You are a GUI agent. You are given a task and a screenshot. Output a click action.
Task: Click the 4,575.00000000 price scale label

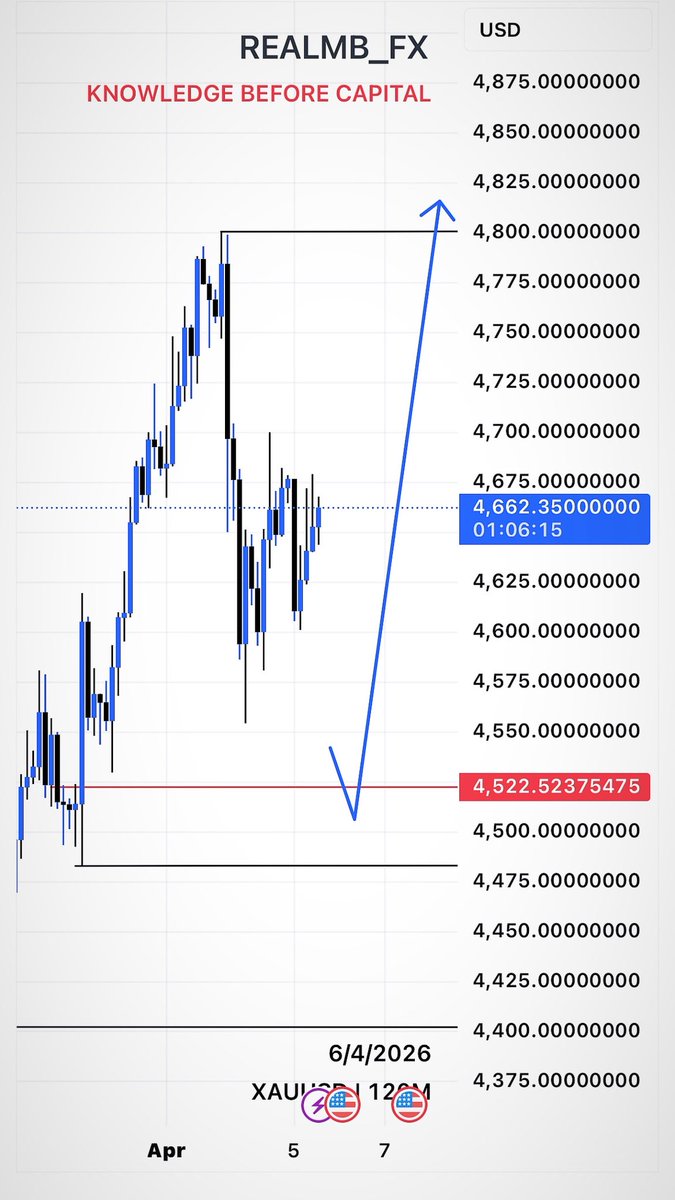point(556,681)
